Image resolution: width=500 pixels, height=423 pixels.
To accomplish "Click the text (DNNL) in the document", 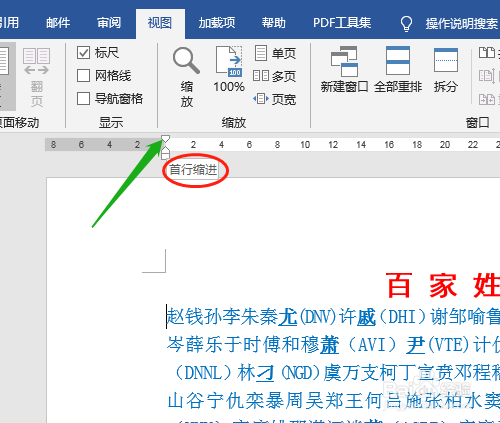I will pos(203,373).
